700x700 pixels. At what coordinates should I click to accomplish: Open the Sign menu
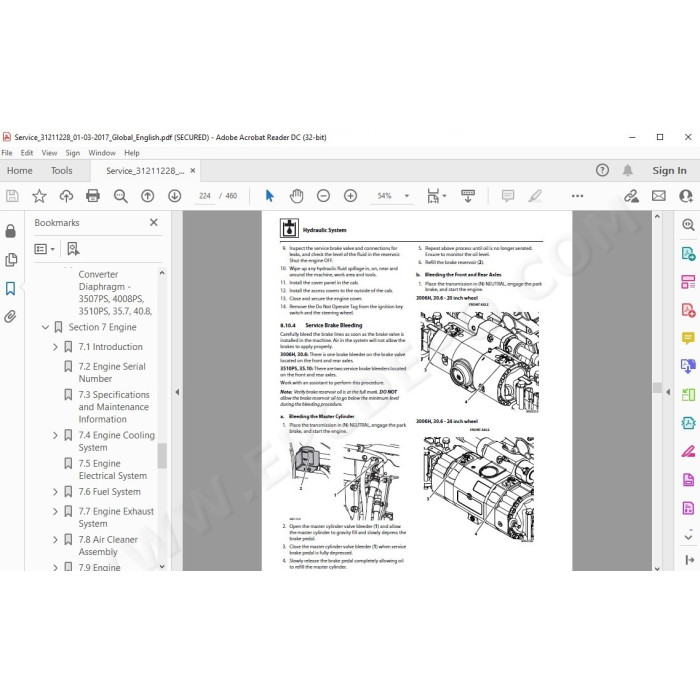point(72,153)
